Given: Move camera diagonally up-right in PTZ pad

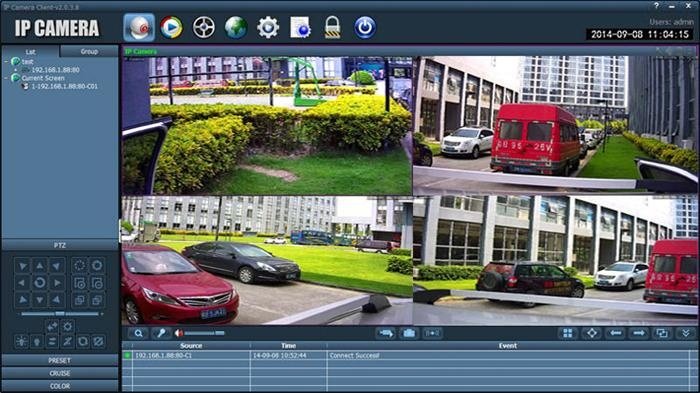Looking at the screenshot, I should 57,266.
